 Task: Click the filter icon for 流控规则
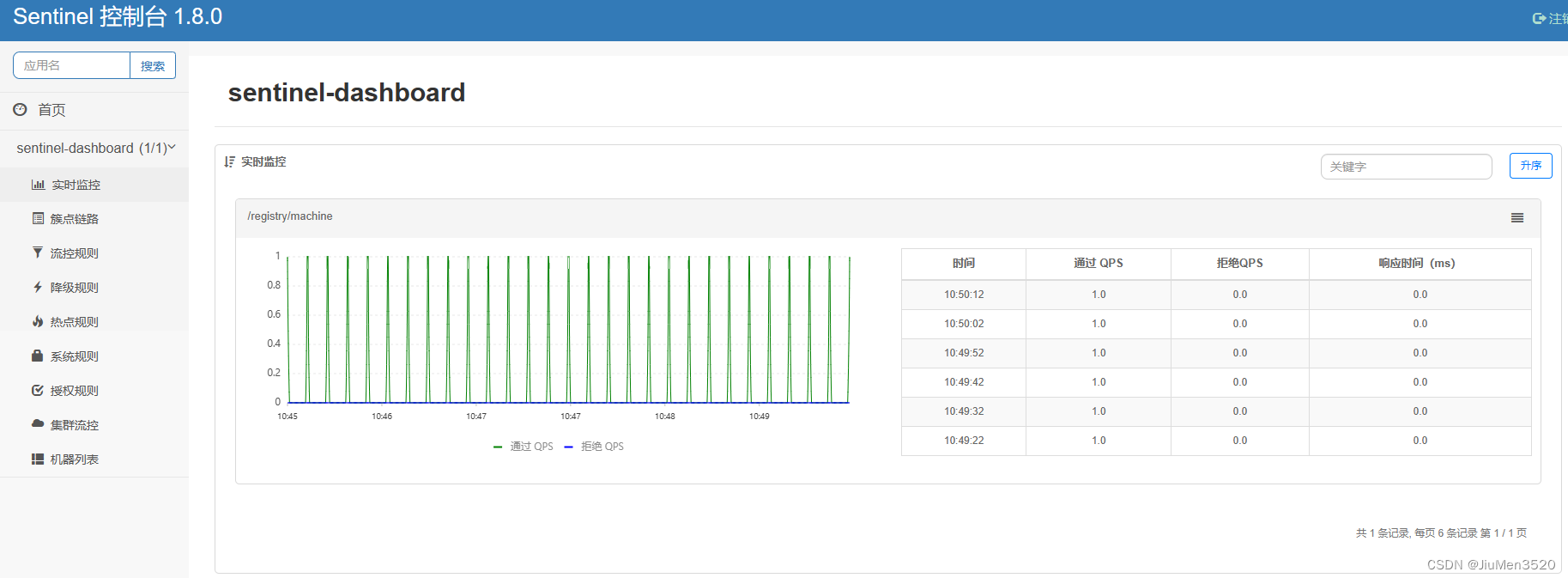[38, 252]
